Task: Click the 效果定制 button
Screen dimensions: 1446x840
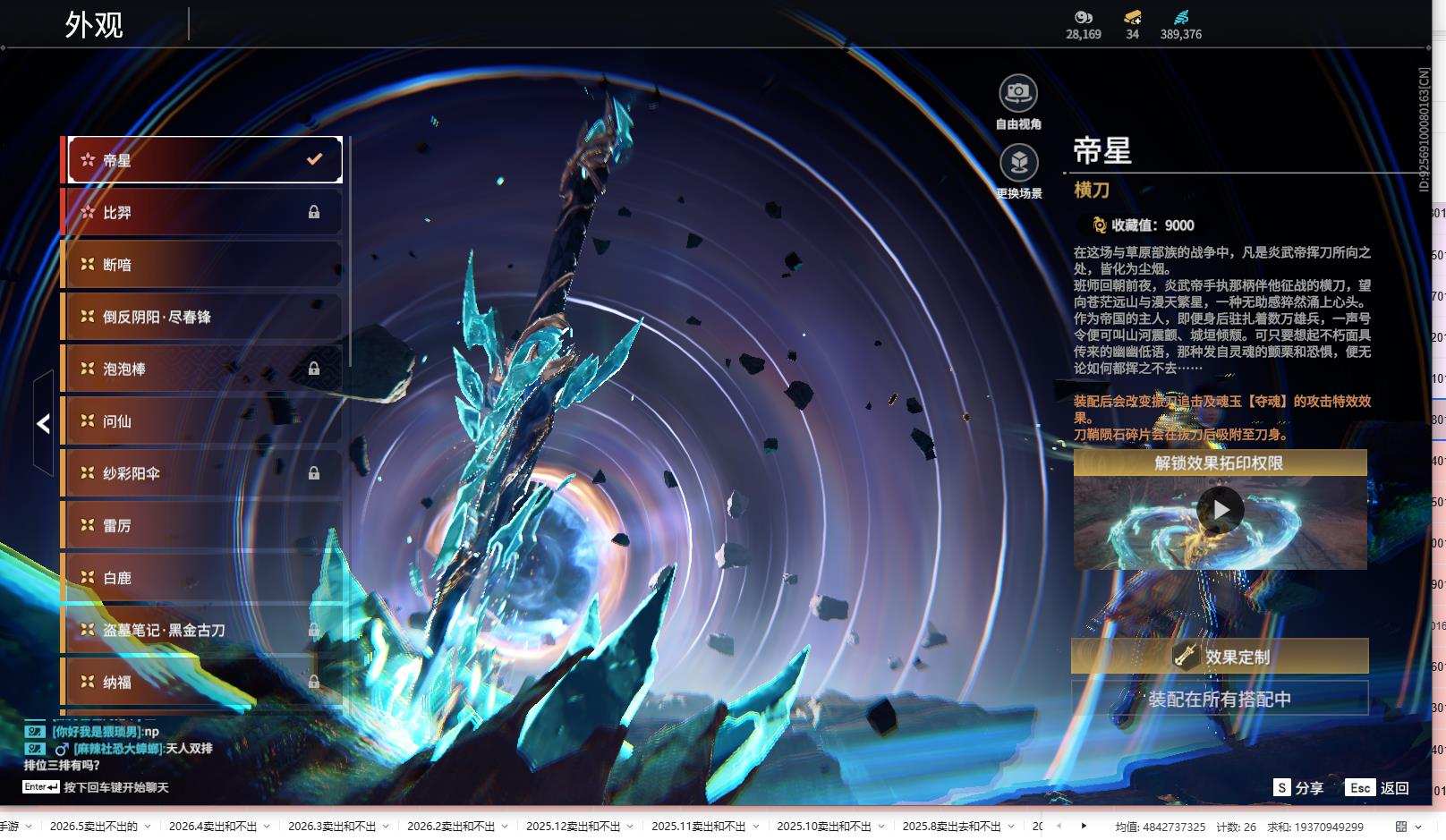Action: point(1220,656)
